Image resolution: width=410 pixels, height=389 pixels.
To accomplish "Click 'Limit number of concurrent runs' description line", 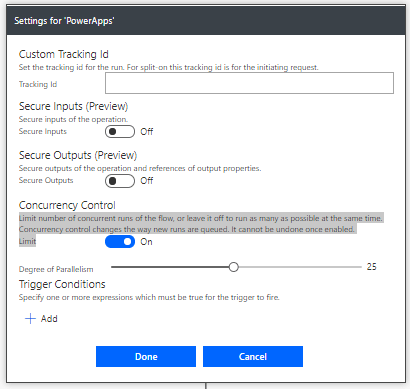I will tap(201, 218).
